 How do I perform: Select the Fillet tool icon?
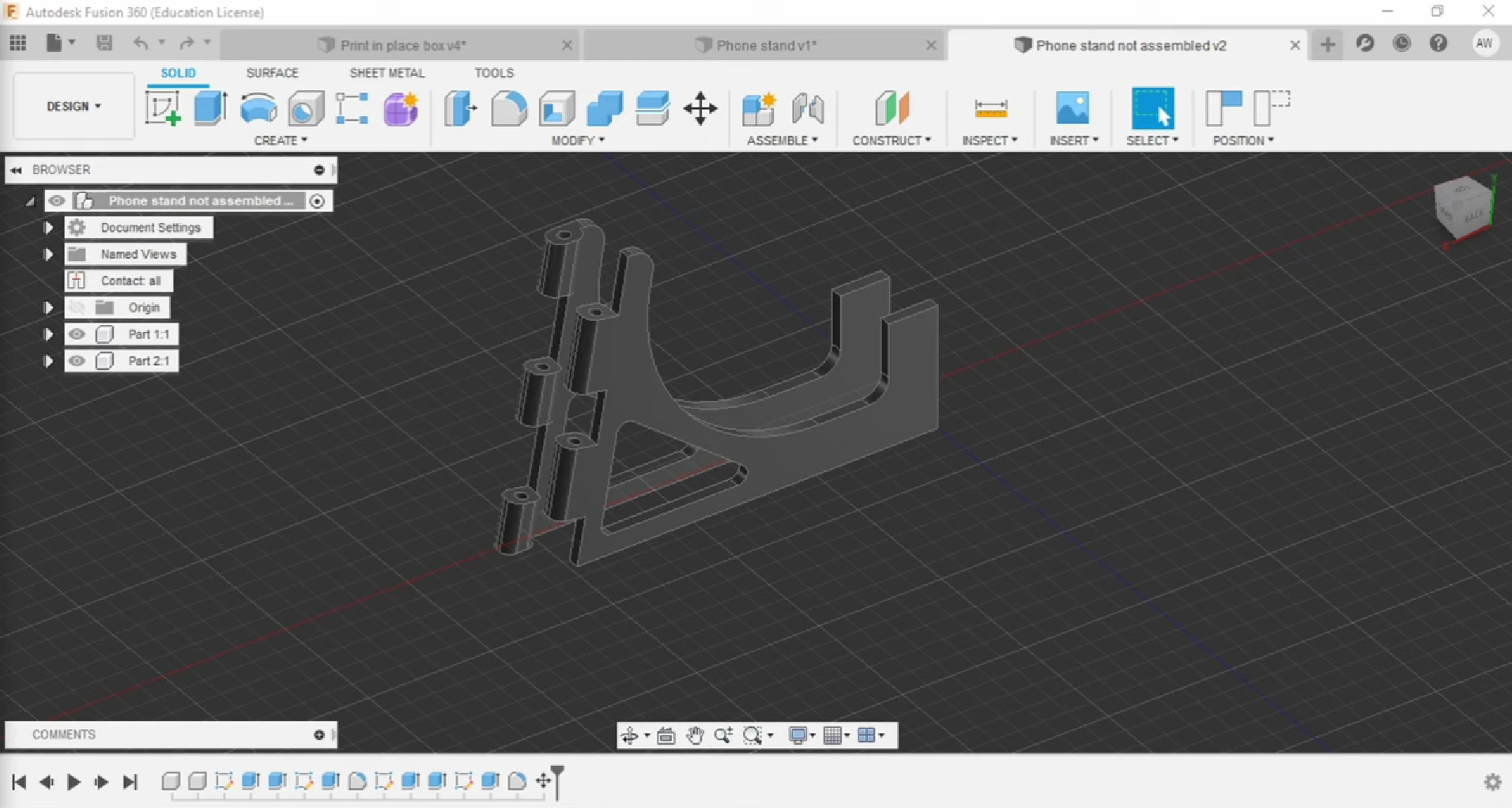point(508,108)
